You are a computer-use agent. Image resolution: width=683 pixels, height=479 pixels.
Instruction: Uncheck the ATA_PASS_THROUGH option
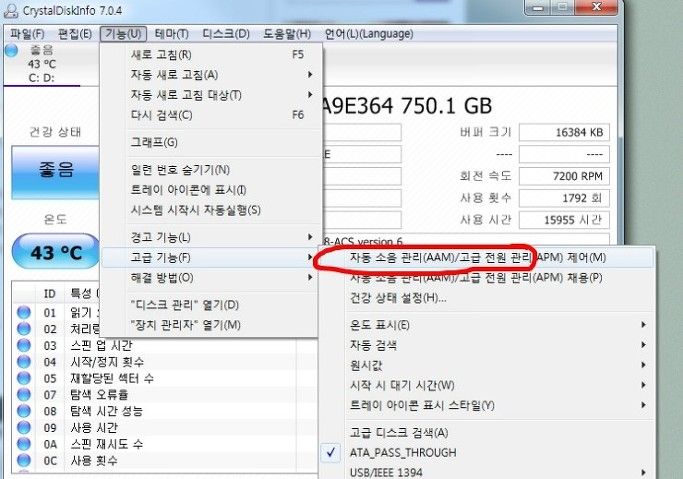tap(487, 453)
